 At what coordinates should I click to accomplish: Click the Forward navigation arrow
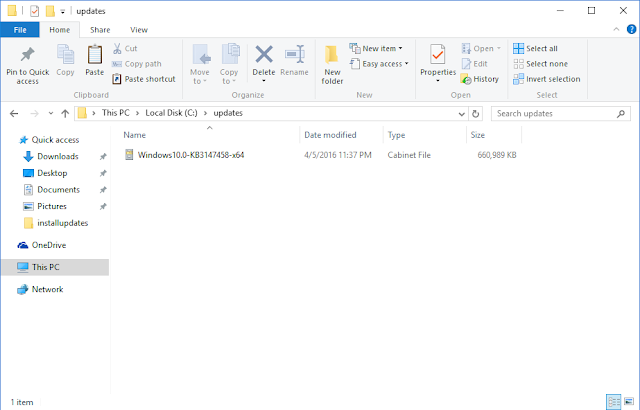tap(34, 113)
